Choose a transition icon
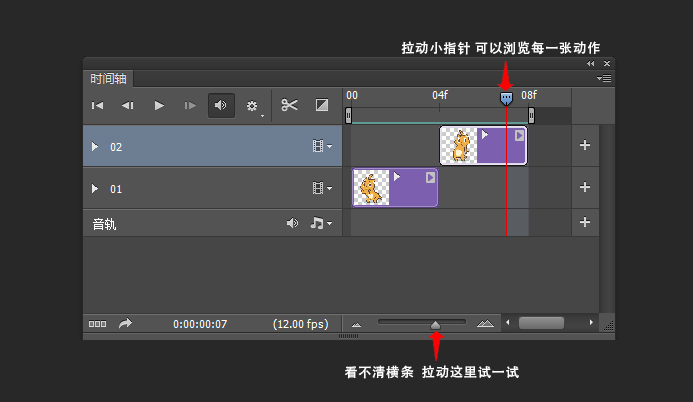The image size is (693, 402). pos(322,105)
